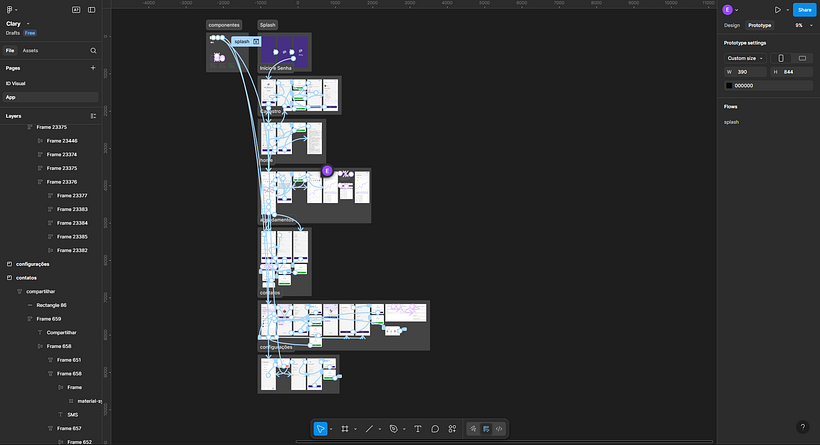Click the blue Share button
Viewport: 820px width, 445px height.
coord(804,10)
